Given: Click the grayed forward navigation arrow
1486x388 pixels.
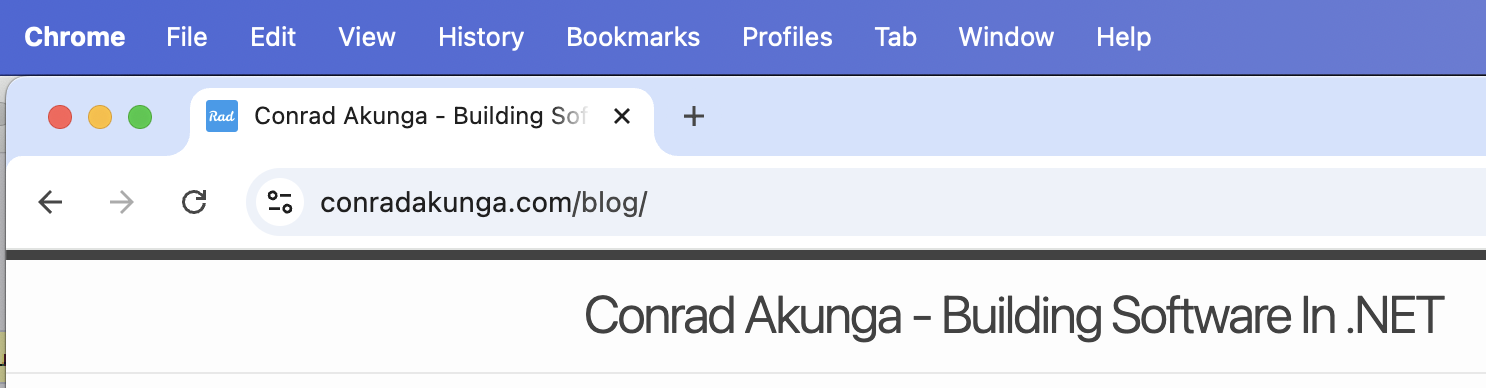Looking at the screenshot, I should [122, 203].
